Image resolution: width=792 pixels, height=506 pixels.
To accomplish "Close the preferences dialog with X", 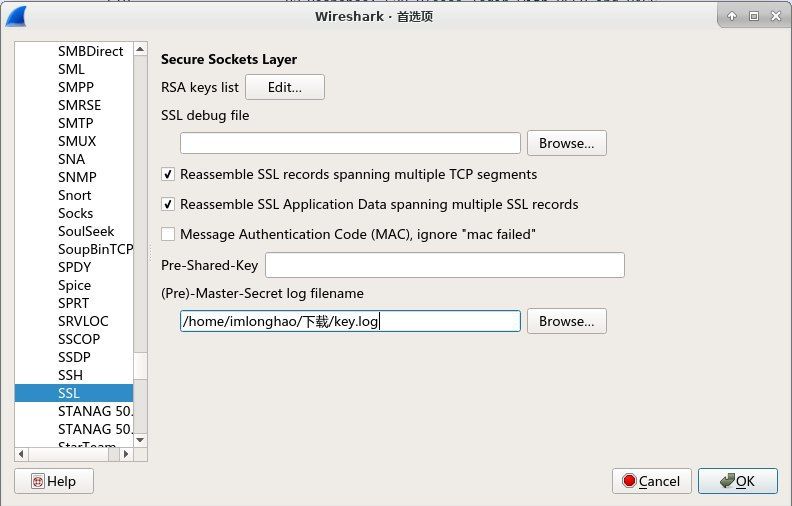I will tap(775, 16).
